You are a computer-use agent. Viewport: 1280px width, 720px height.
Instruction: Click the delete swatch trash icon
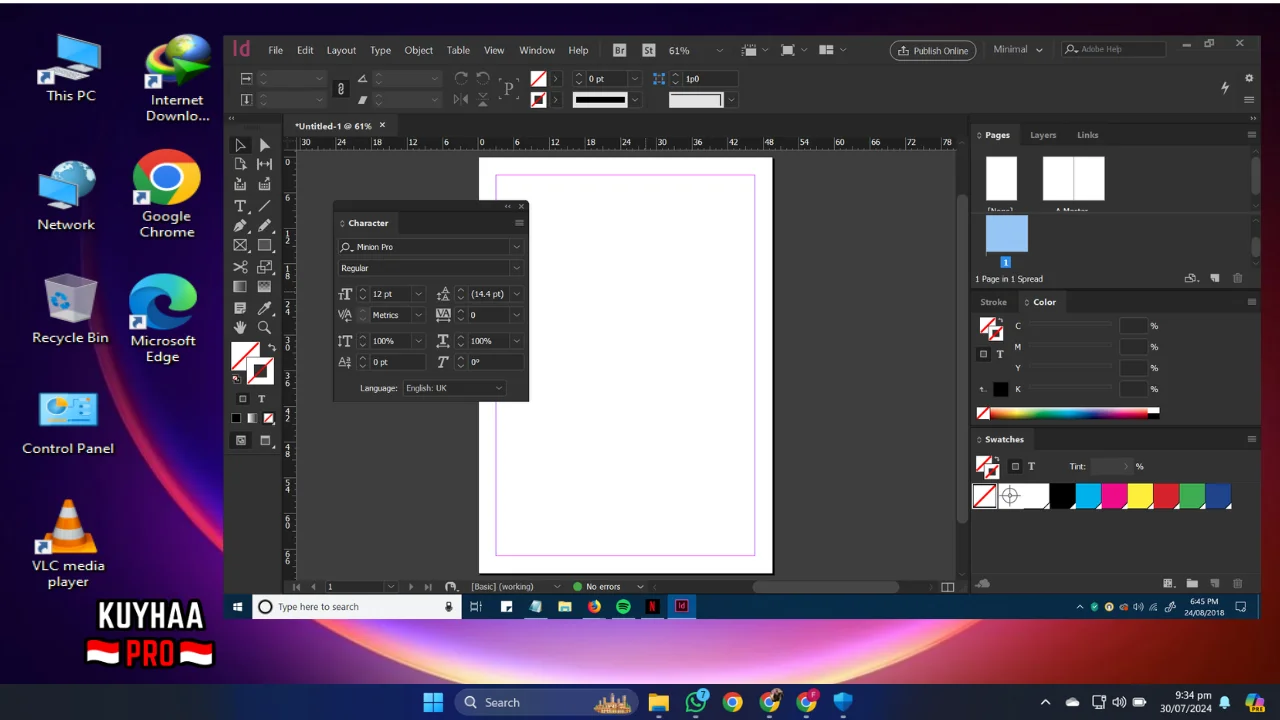[x=1238, y=583]
